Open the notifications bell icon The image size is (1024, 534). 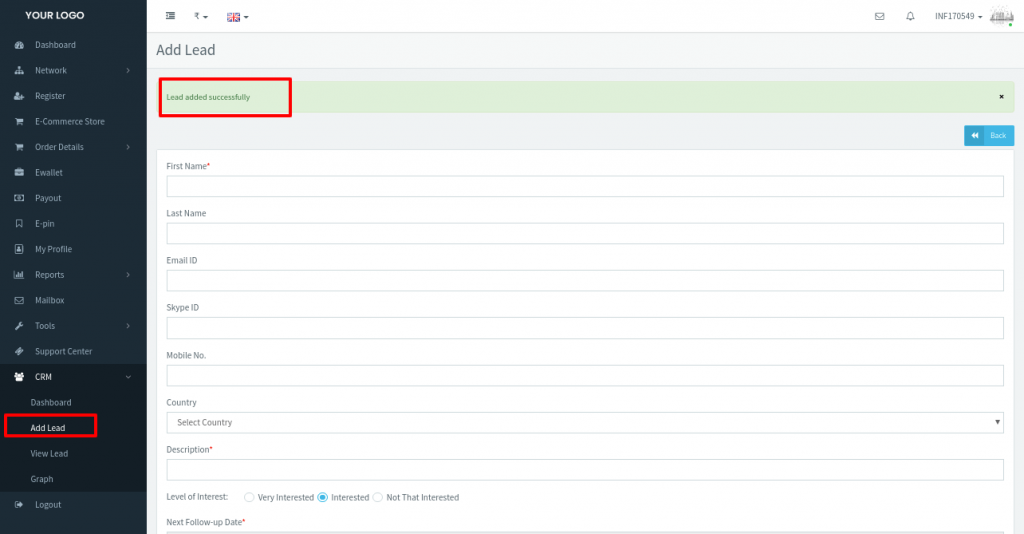(910, 16)
